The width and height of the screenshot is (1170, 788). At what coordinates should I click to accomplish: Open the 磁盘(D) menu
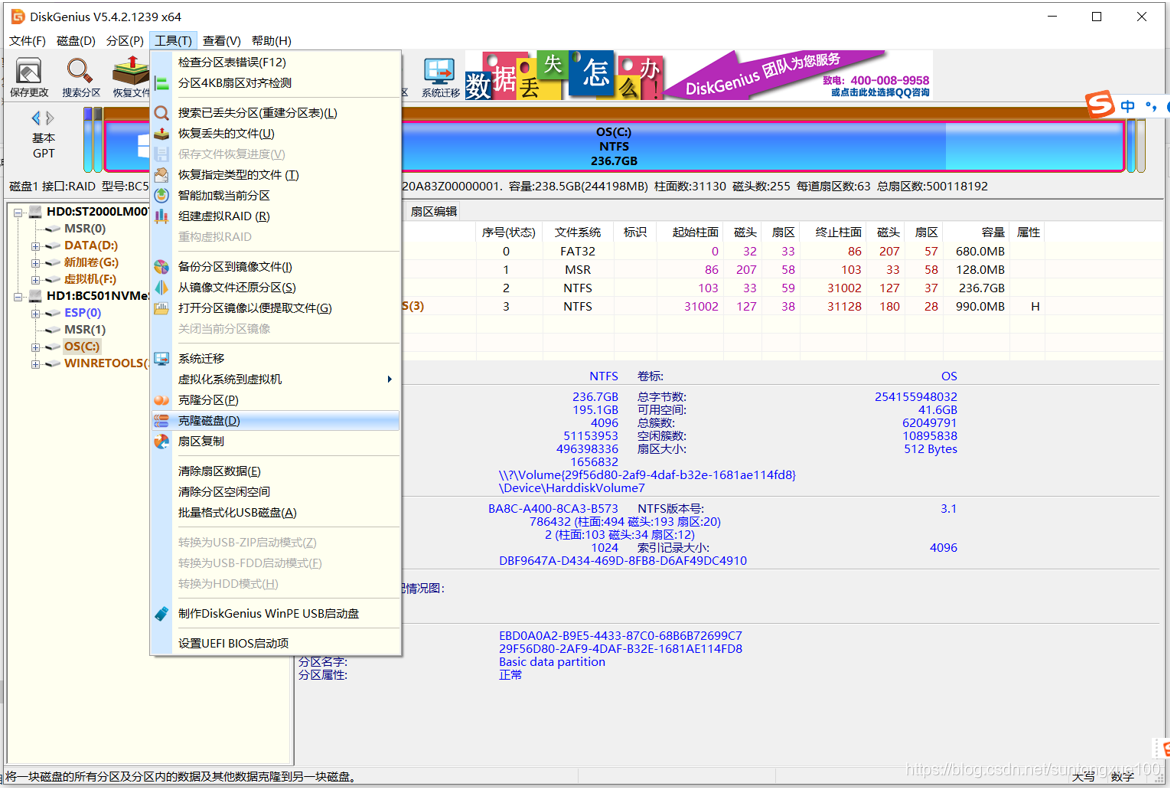(76, 41)
